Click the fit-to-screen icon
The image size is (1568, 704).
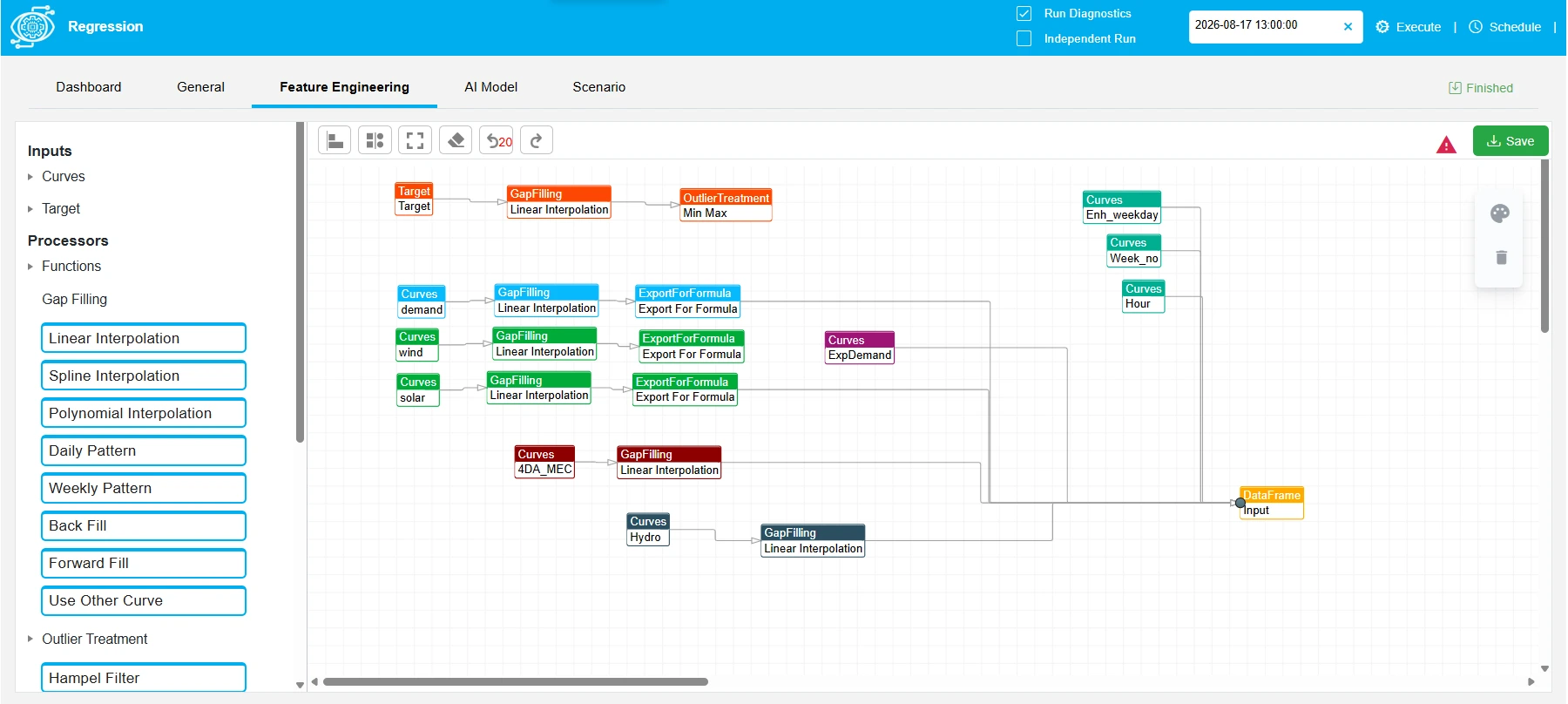(x=416, y=140)
